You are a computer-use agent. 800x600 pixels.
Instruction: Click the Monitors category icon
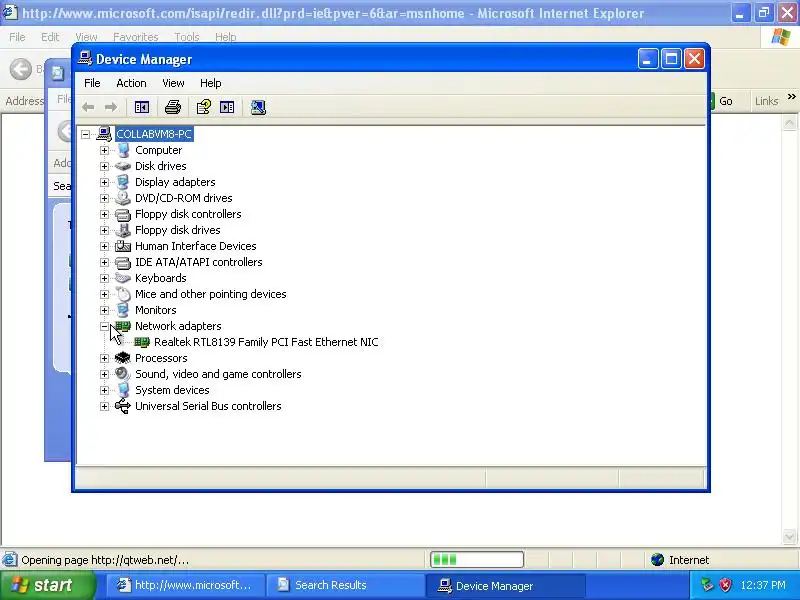pyautogui.click(x=123, y=310)
